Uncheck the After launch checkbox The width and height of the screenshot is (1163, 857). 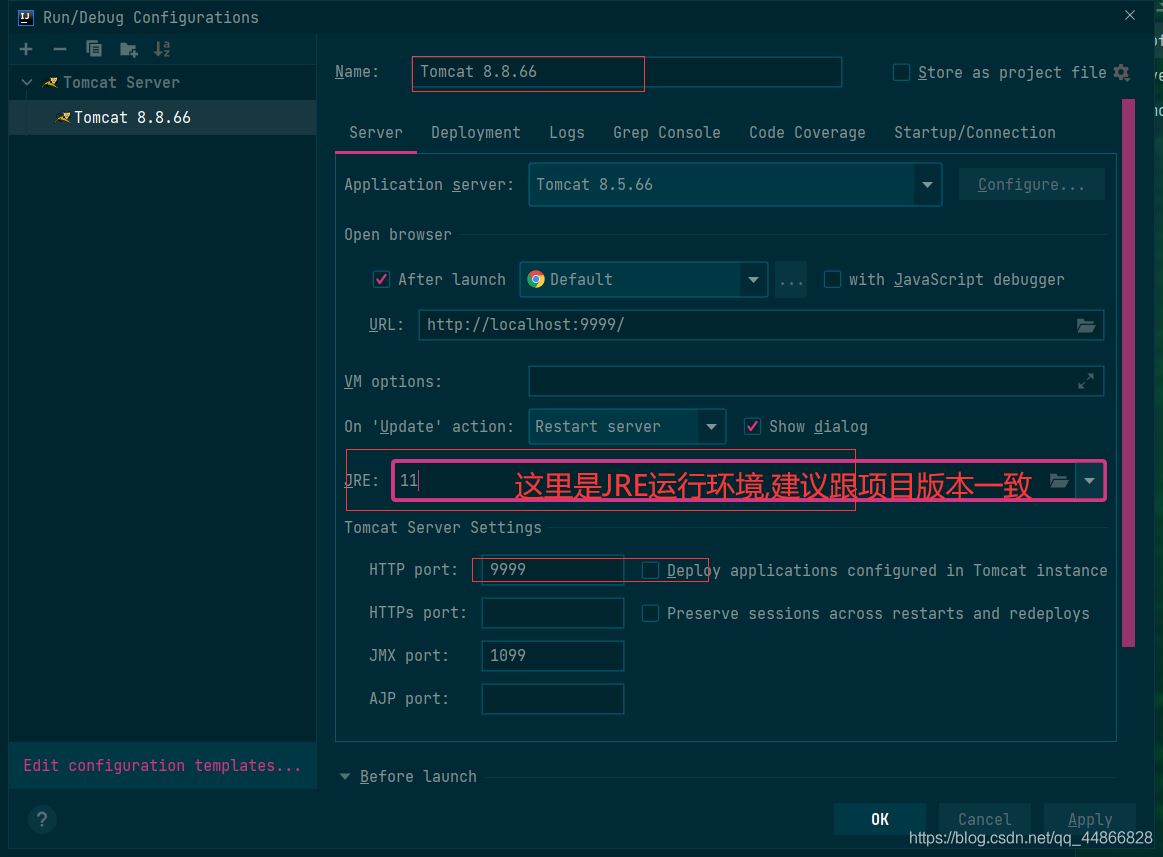(x=381, y=279)
